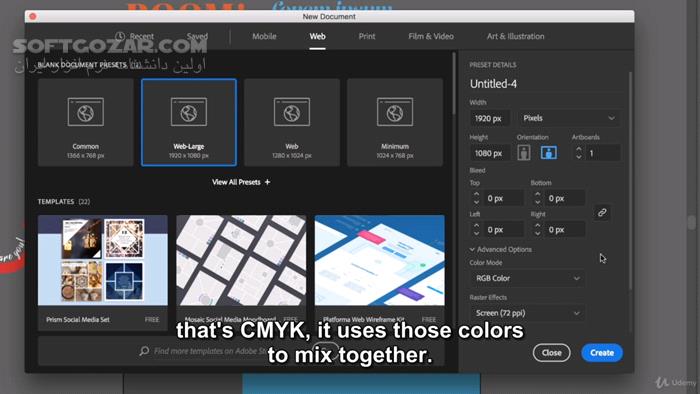
Task: Click the Create button
Action: [602, 353]
